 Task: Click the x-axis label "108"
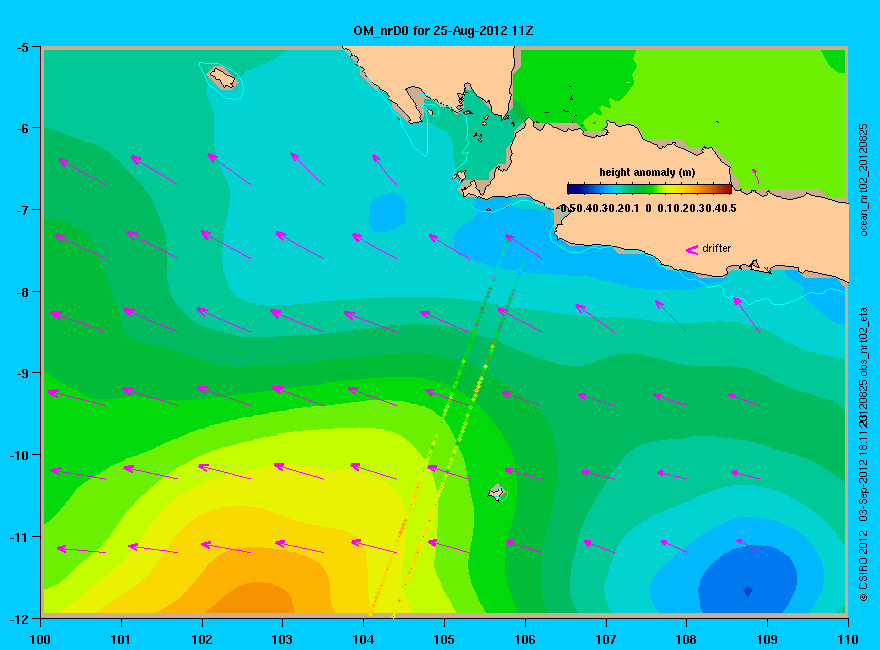pos(686,639)
